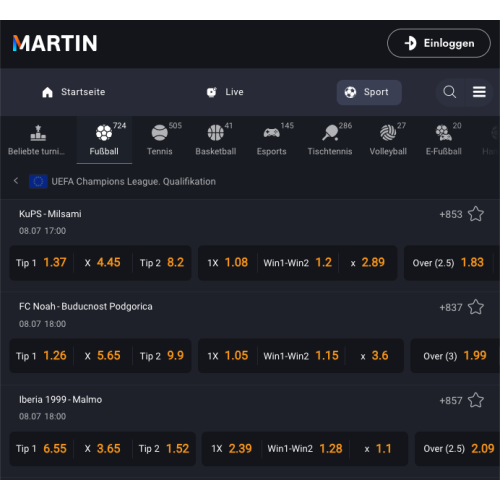Select the Esports gamepad icon
This screenshot has height=500, width=500.
coord(271,133)
